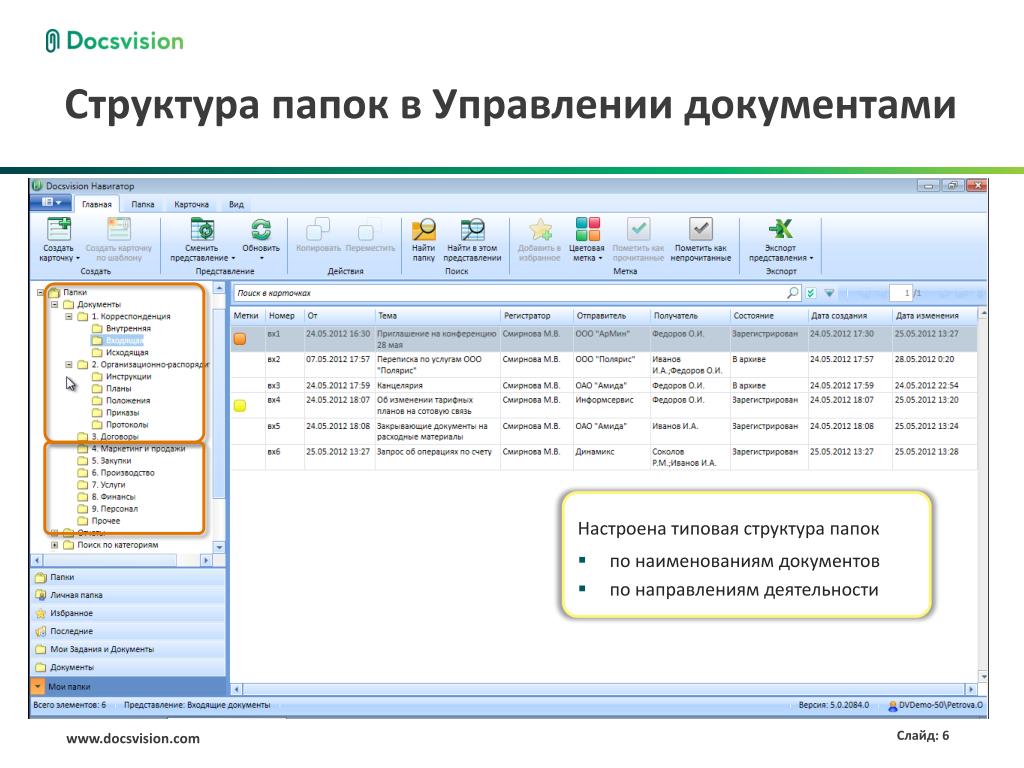Sort by the Тема column header

click(438, 315)
